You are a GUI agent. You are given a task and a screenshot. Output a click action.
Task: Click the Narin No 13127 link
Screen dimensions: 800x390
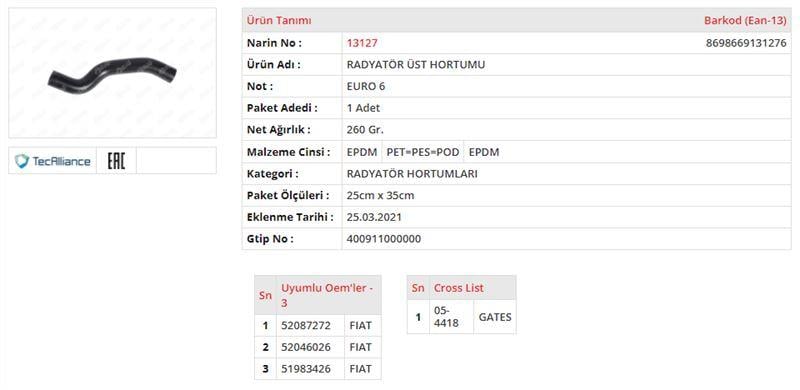click(x=362, y=43)
